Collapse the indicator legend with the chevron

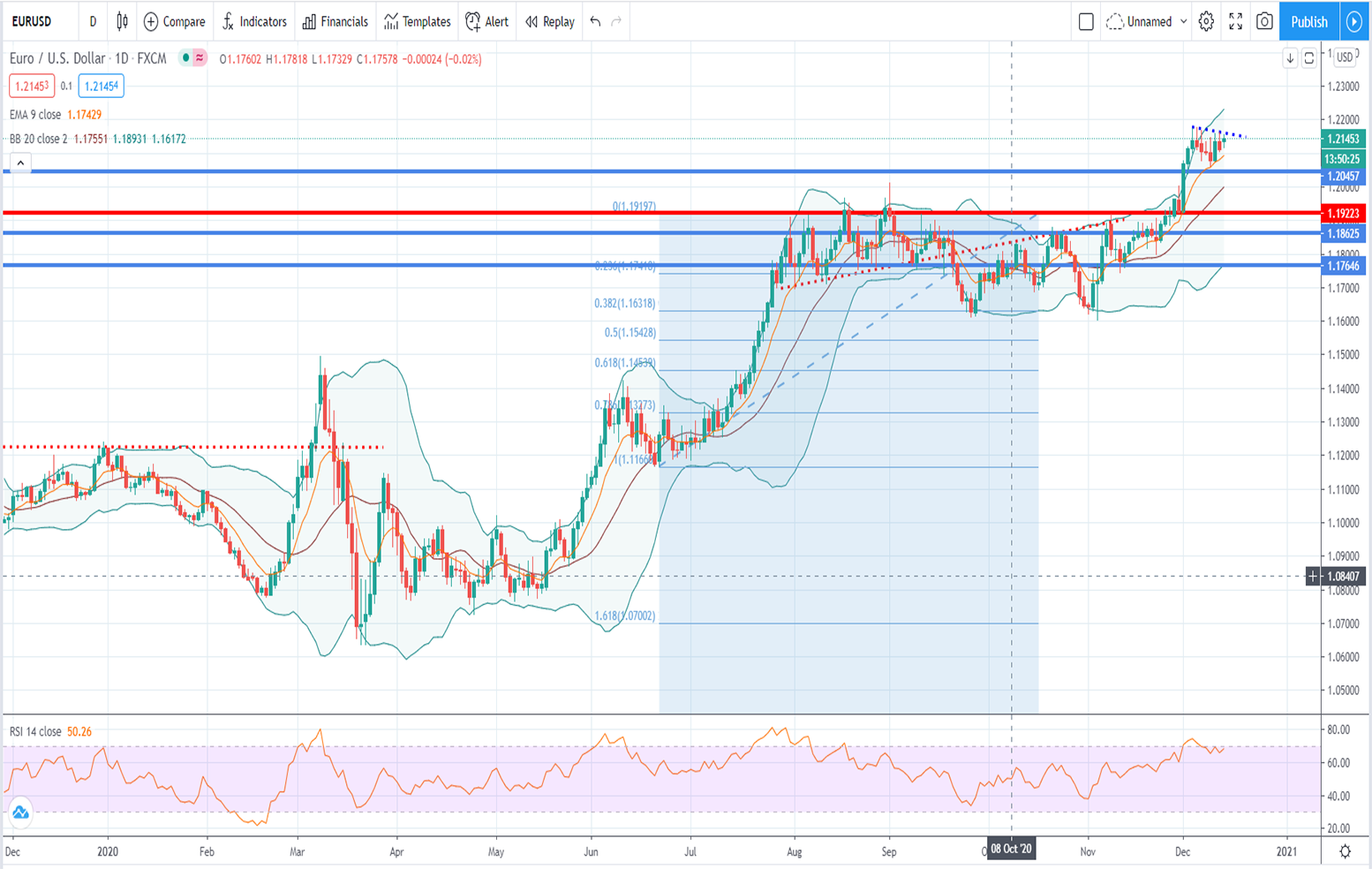(x=19, y=162)
